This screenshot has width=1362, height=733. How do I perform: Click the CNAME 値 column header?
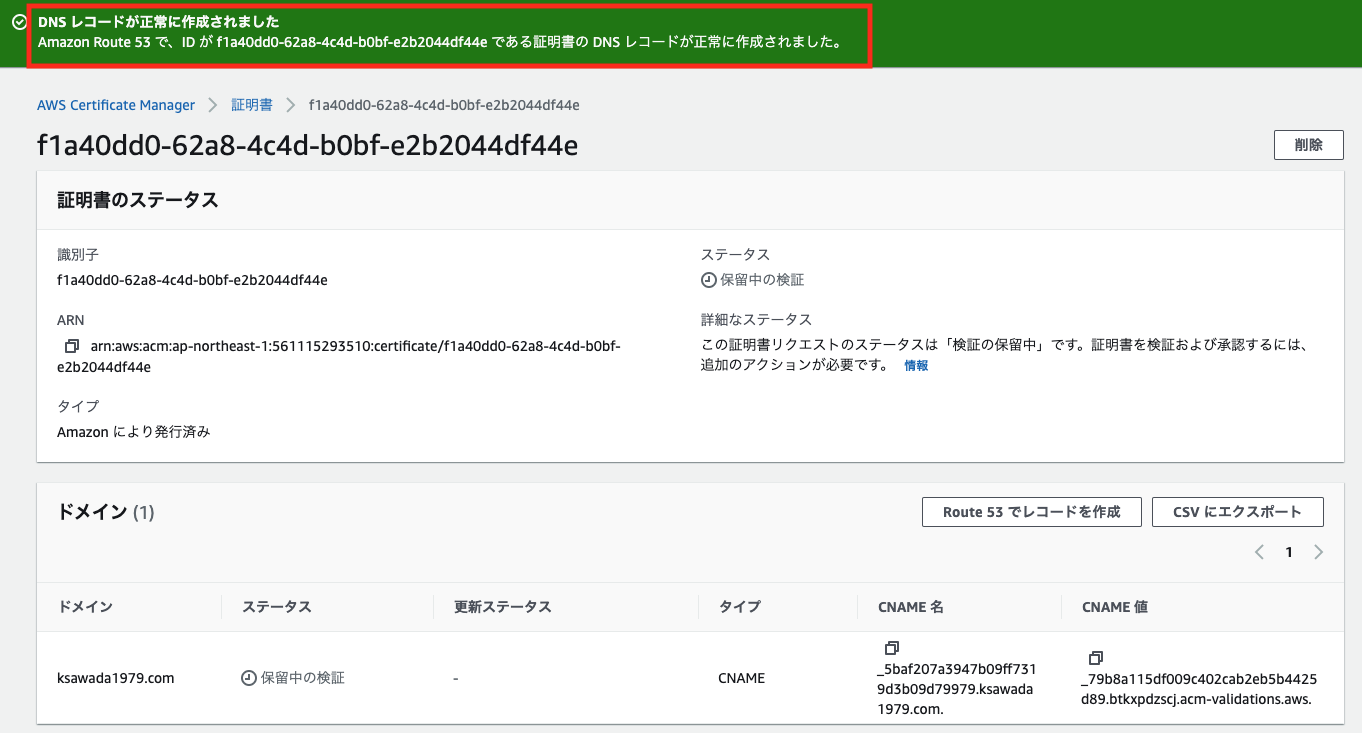[x=1115, y=607]
